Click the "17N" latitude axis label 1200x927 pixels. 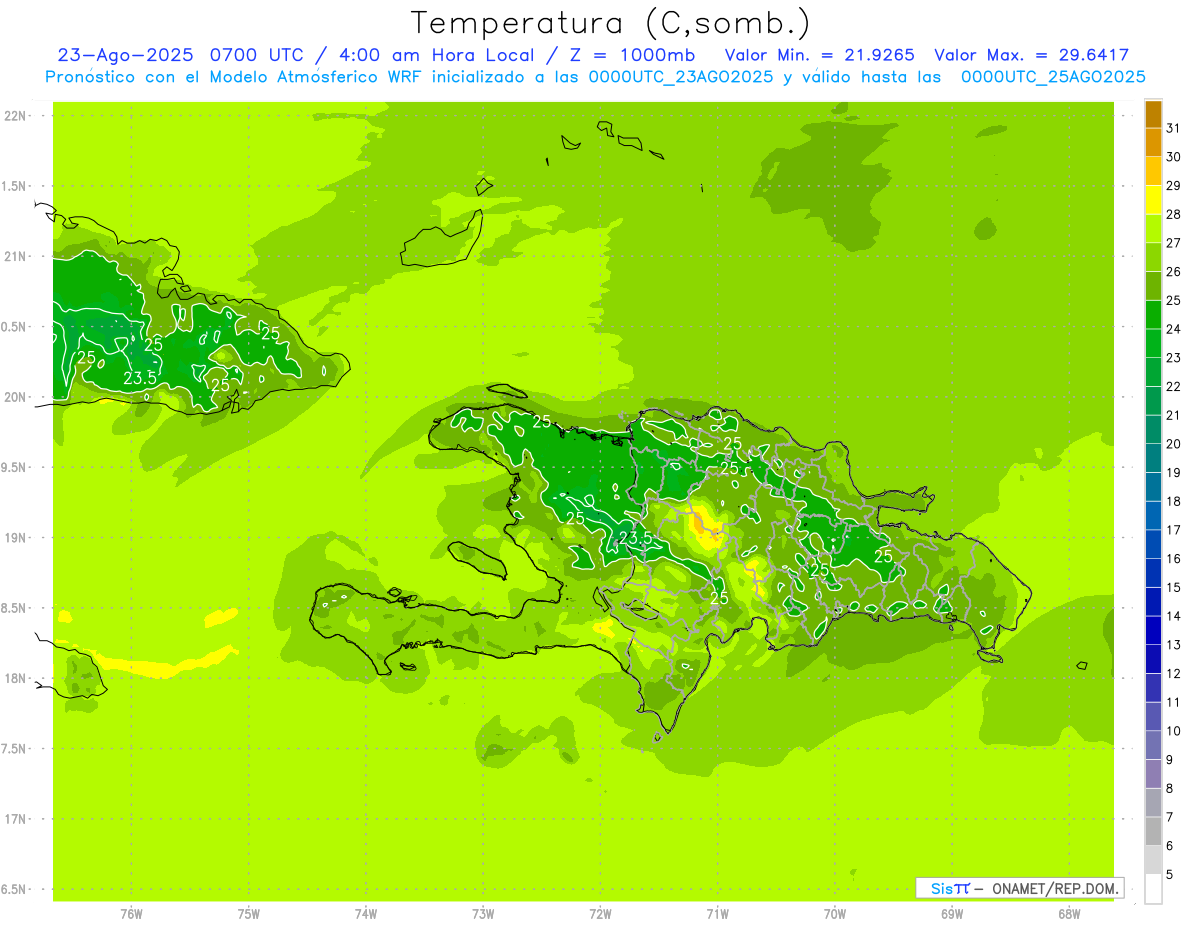(15, 819)
